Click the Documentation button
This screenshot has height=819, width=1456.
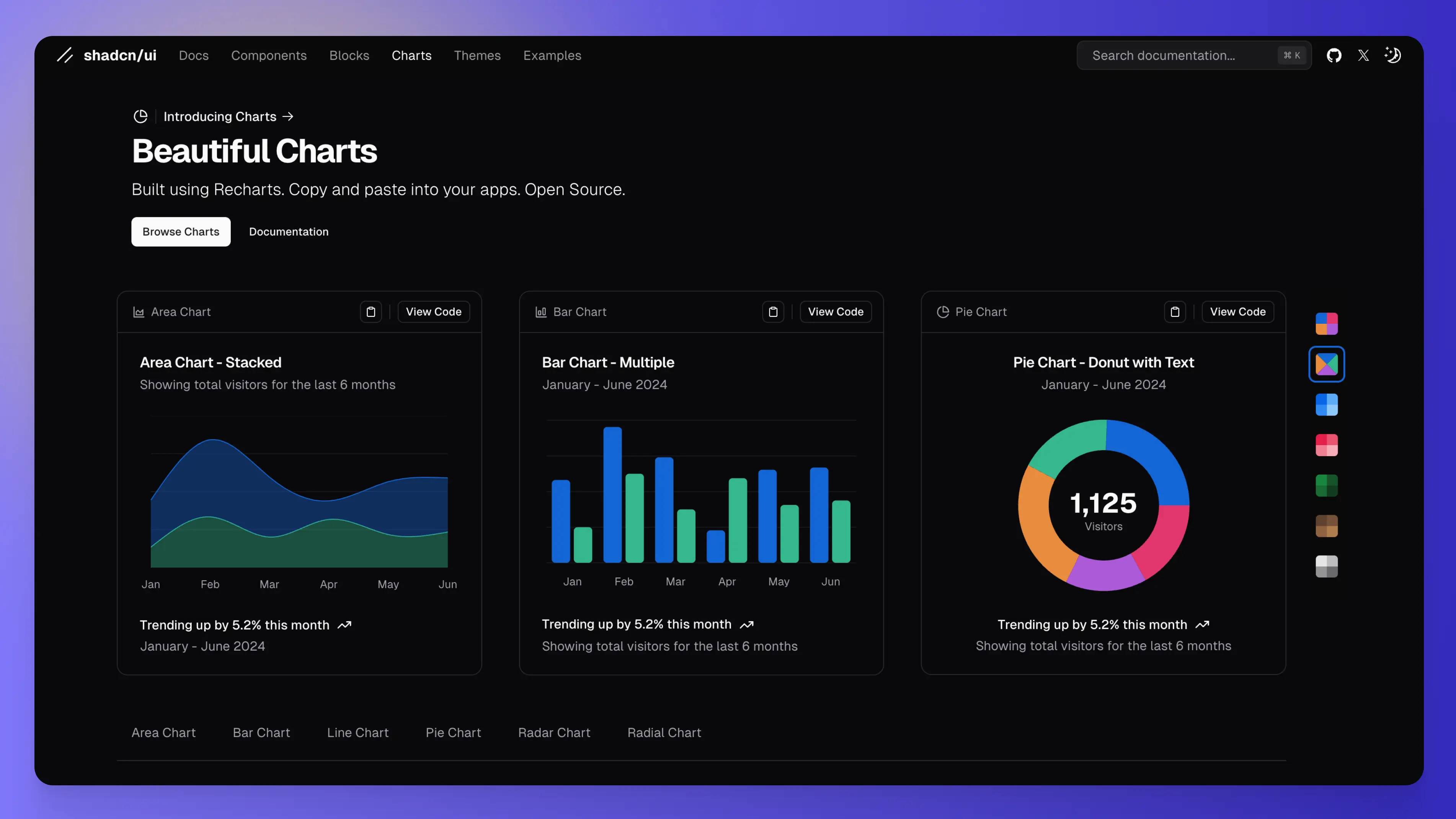coord(289,232)
